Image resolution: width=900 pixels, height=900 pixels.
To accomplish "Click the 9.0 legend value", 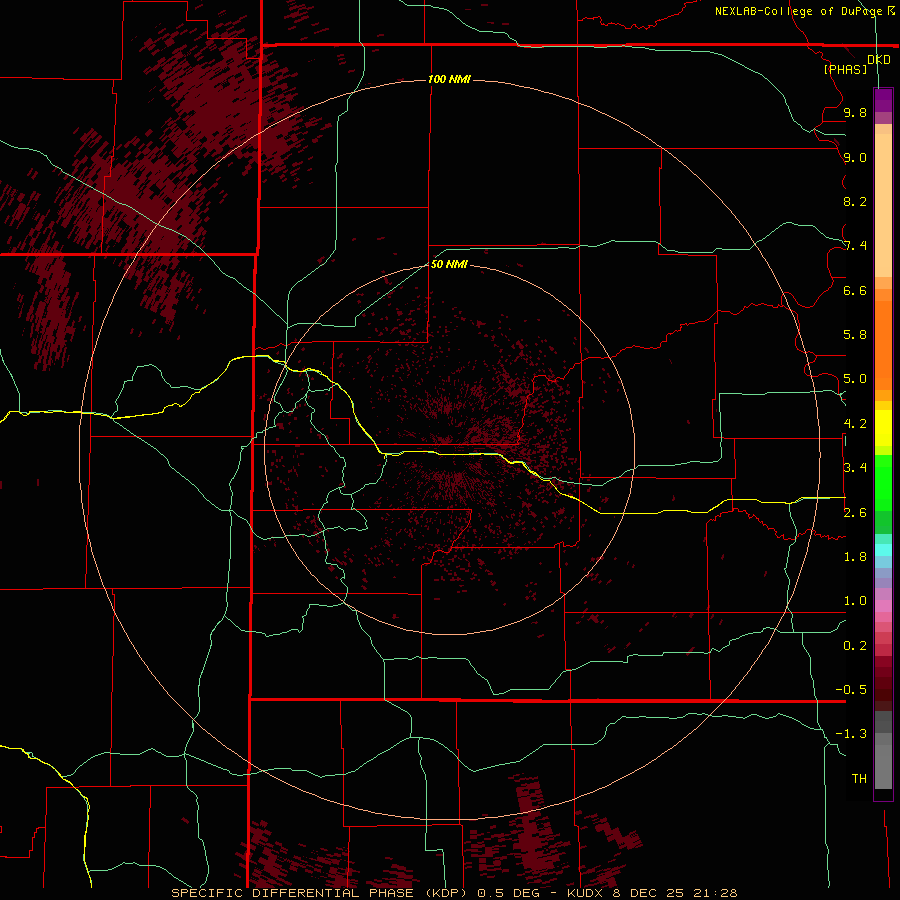I will pos(855,157).
